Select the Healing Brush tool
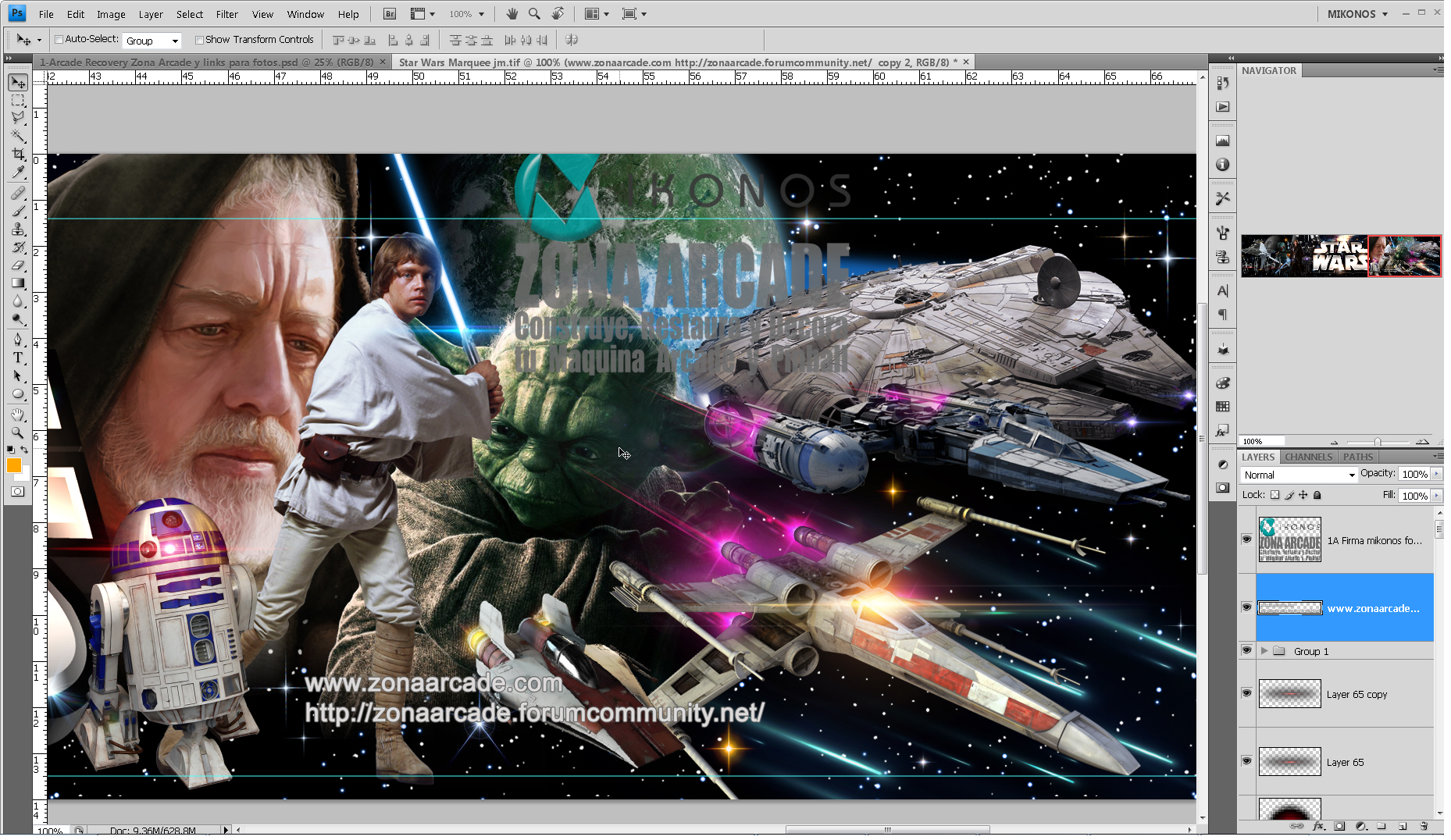The width and height of the screenshot is (1451, 840). 18,193
